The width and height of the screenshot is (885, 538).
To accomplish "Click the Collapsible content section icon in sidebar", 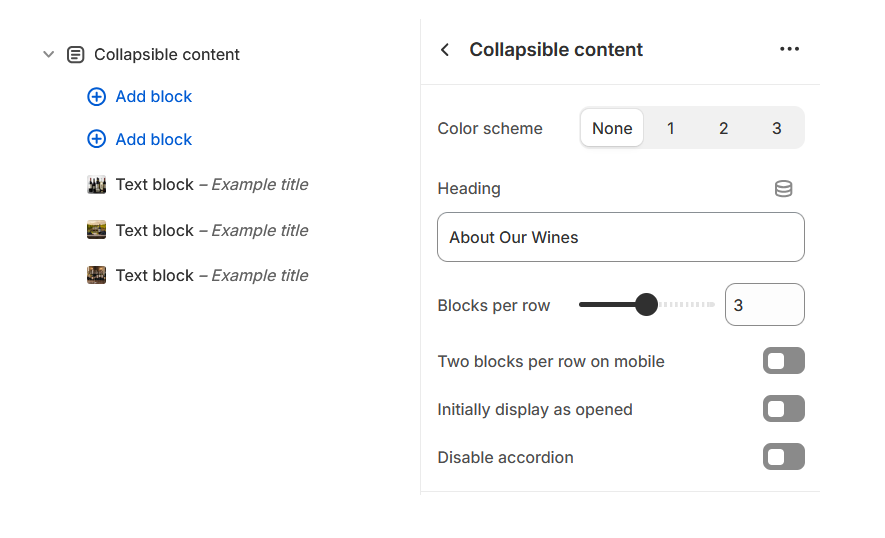I will [76, 55].
